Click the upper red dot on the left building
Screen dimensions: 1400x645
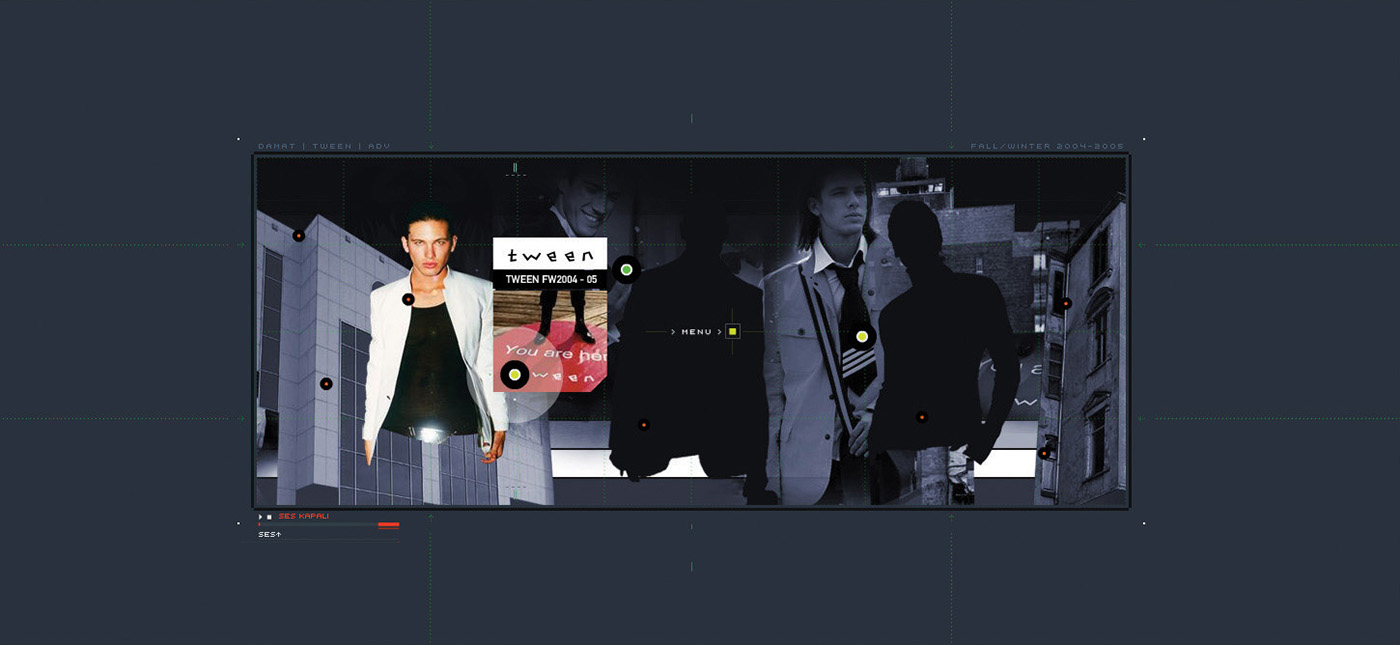298,236
